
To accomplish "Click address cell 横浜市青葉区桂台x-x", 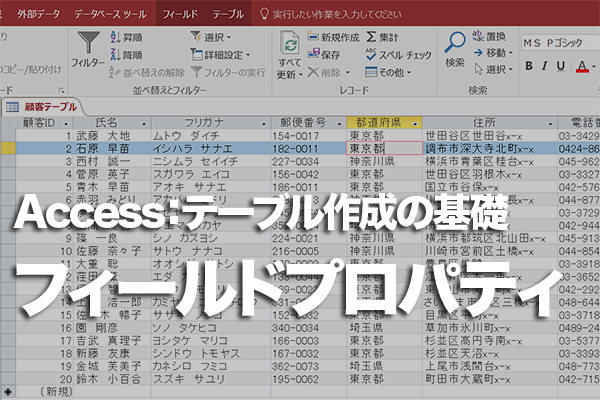I will tap(490, 161).
